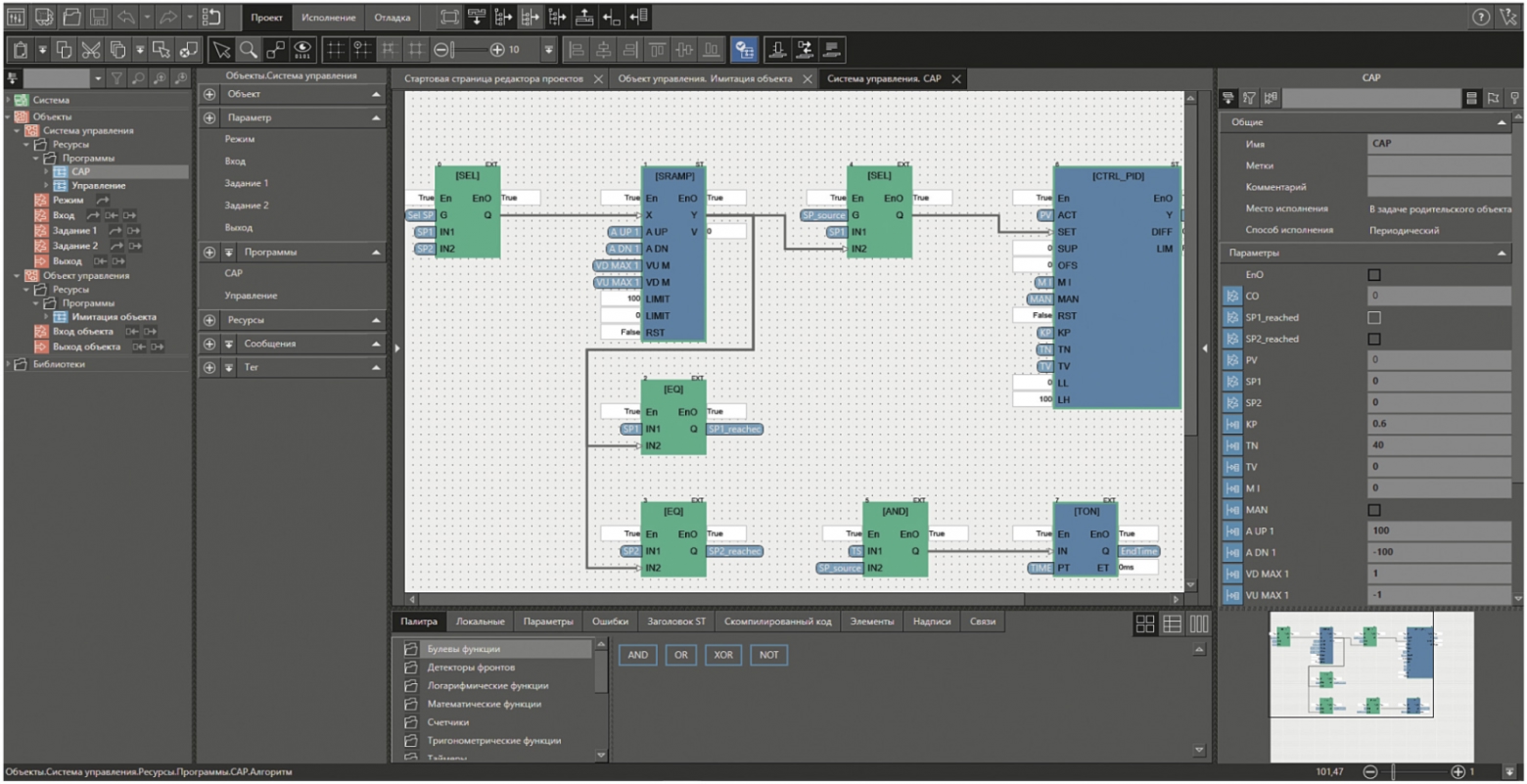This screenshot has height=784, width=1527.
Task: Toggle the eye value display icon
Action: point(303,49)
